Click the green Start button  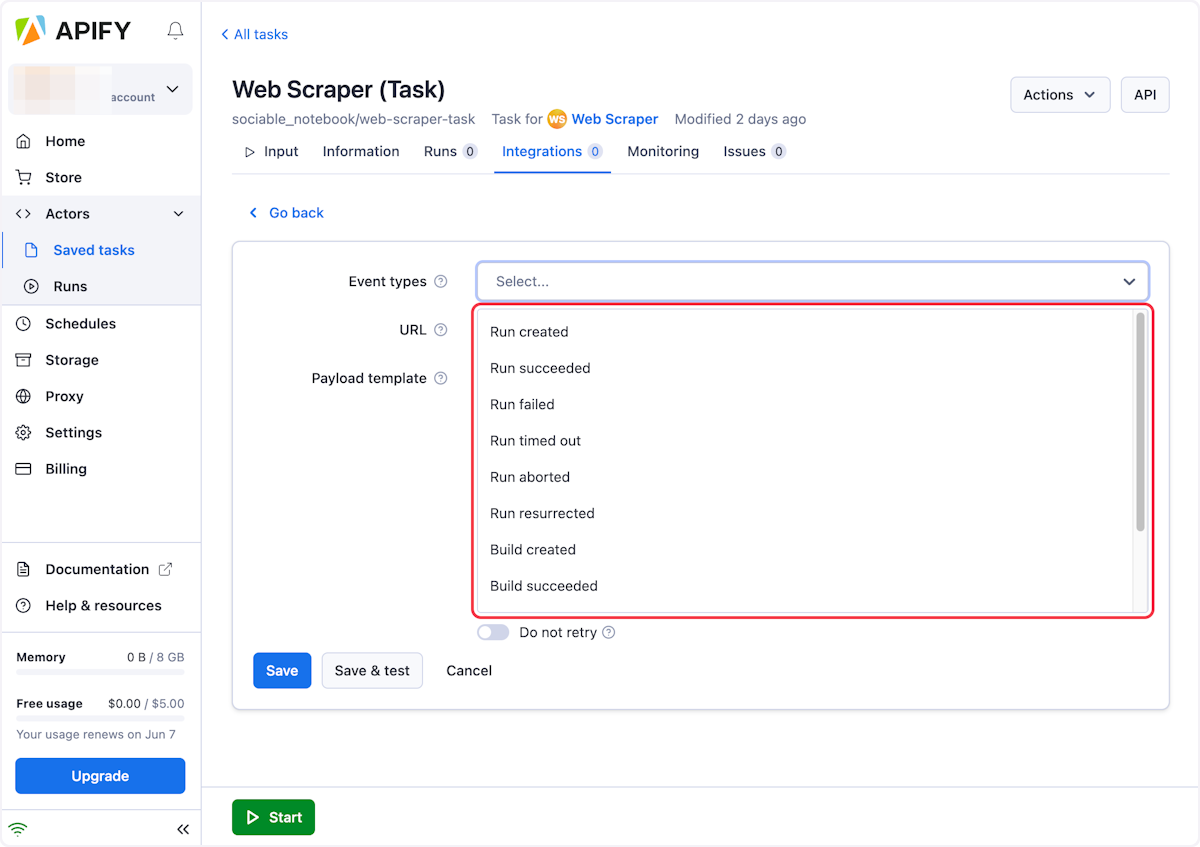coord(273,817)
